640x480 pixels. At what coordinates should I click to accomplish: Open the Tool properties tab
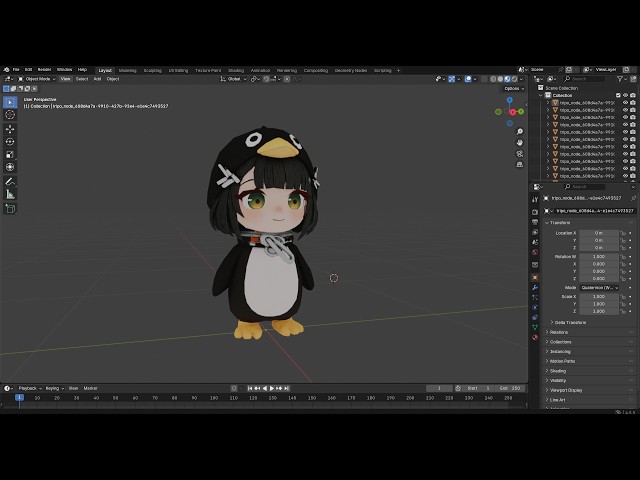pos(535,200)
